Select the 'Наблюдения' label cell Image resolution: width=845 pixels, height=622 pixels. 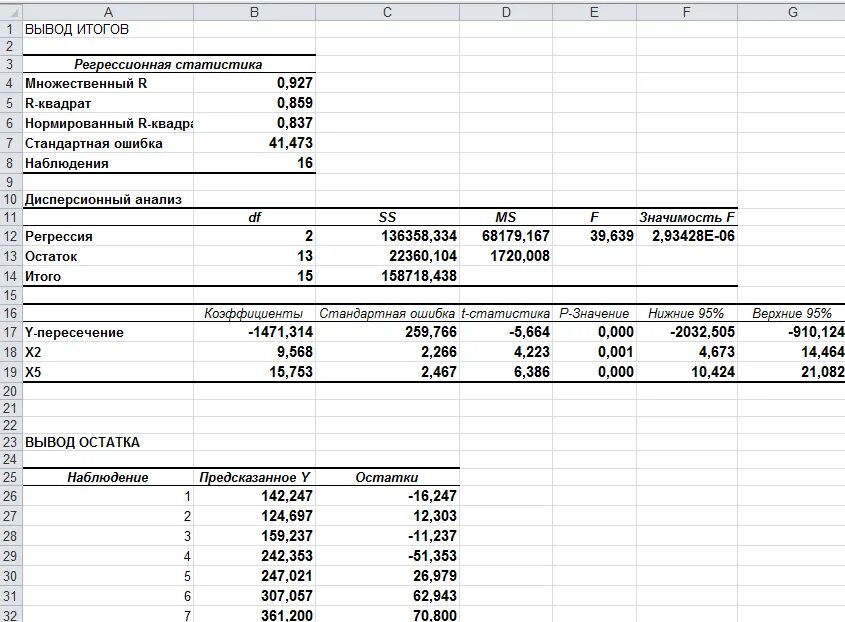[x=108, y=163]
